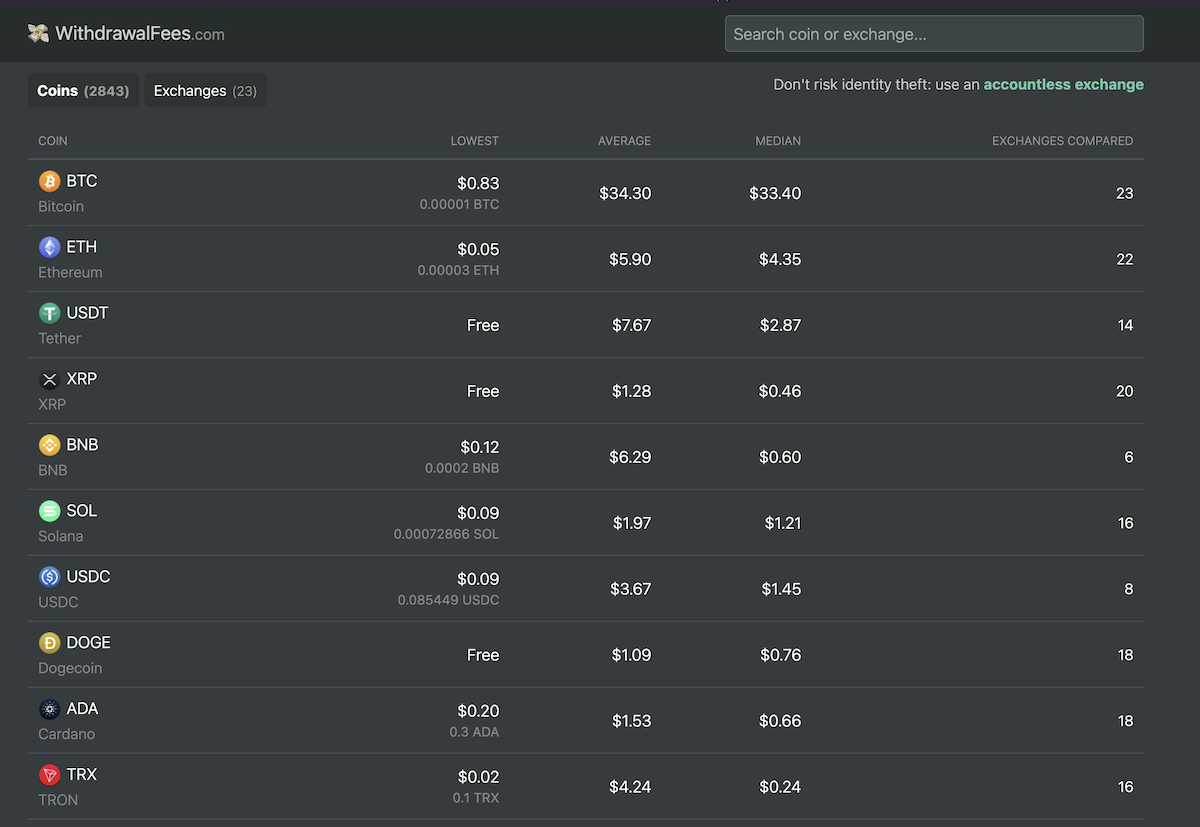Open the ADA coin row label

(83, 709)
